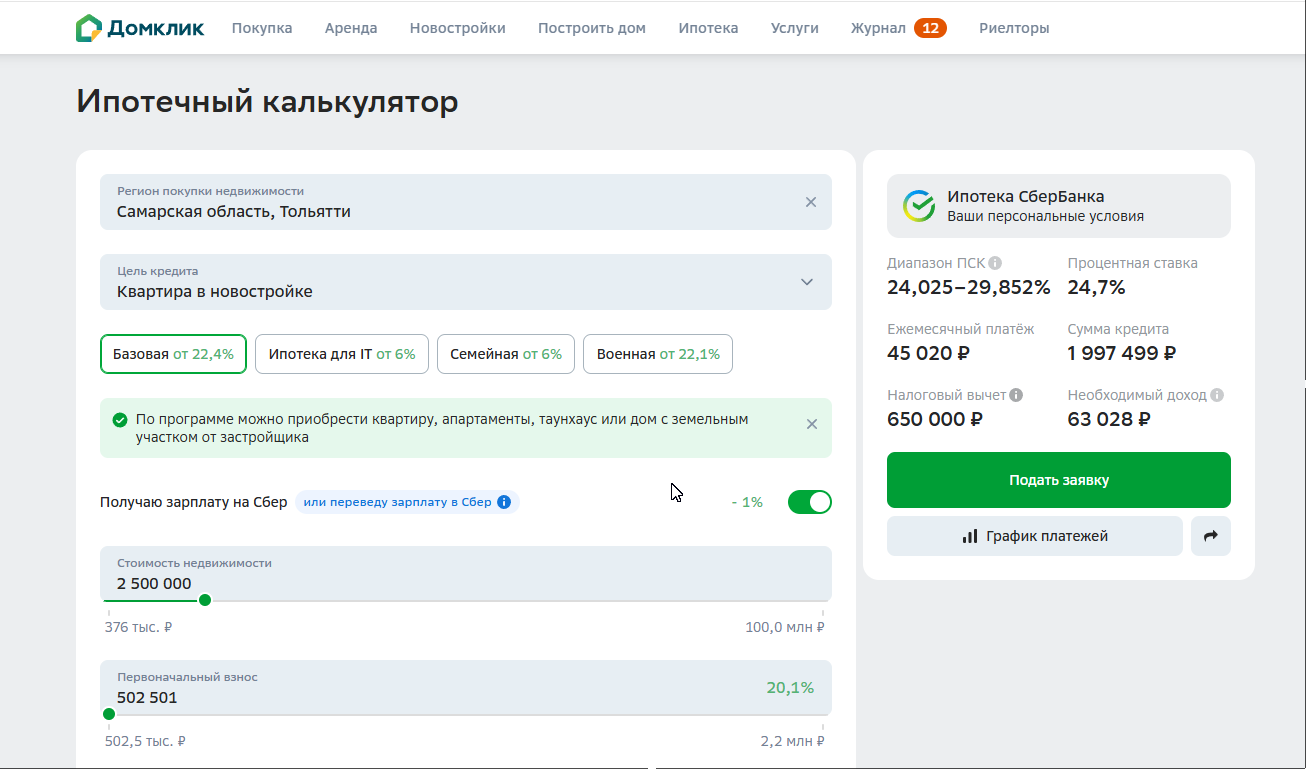Open Новостройки menu

click(x=458, y=28)
